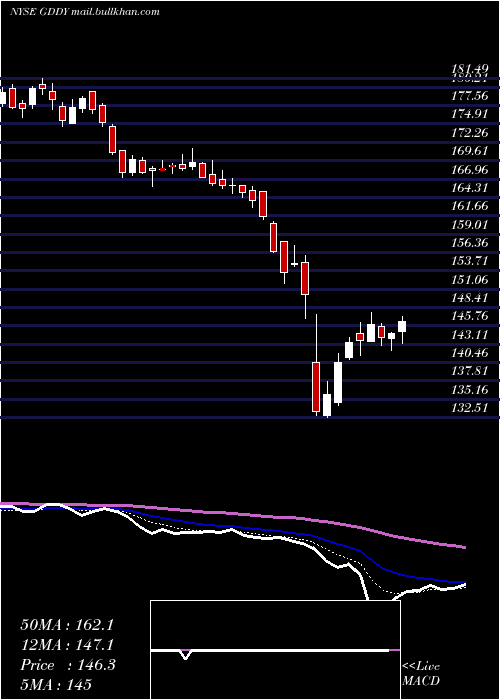The image size is (500, 700).
Task: Click the 172.26 price level label
Action: [470, 132]
